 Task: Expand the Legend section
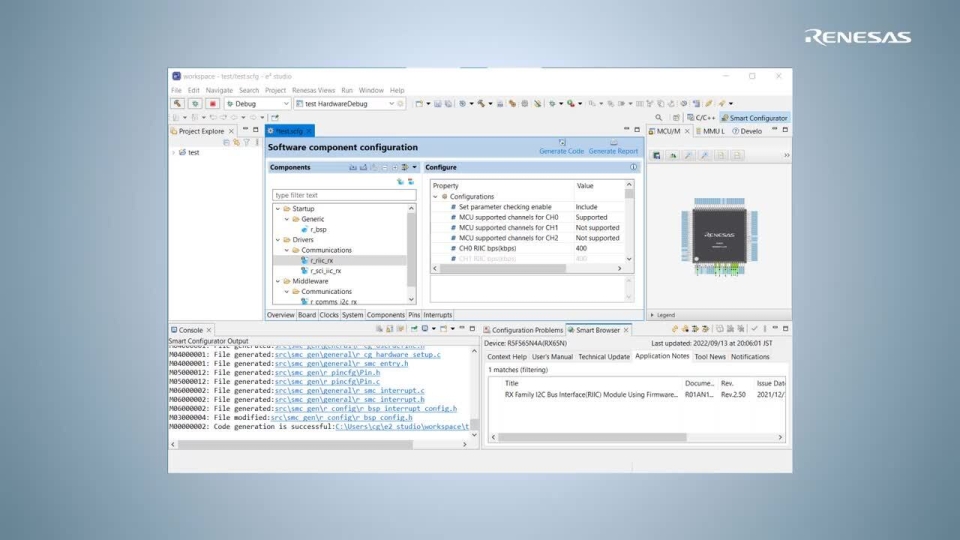click(653, 315)
